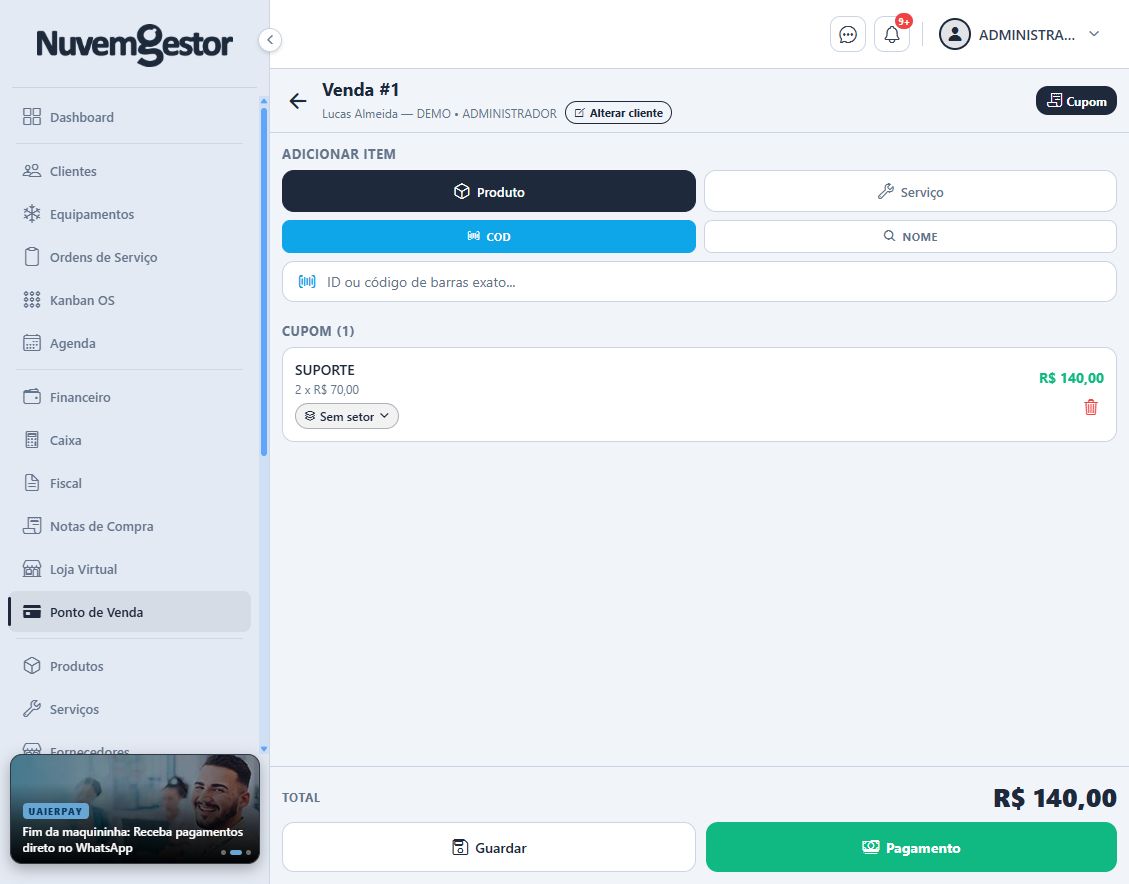Delete the SUPORTE item with trash icon
1129x884 pixels.
coord(1090,407)
